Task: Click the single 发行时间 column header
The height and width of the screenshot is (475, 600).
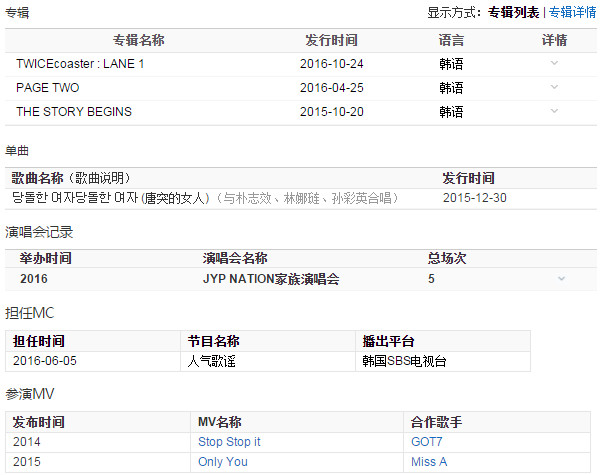Action: coord(468,178)
